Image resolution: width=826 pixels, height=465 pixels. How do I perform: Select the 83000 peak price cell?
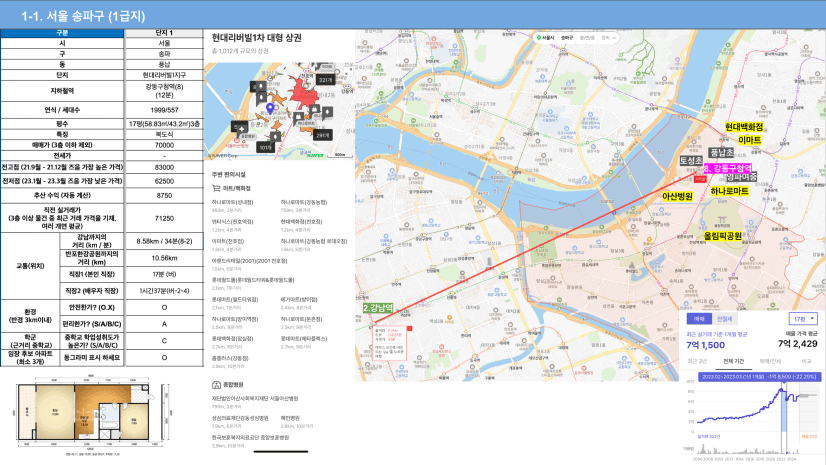pyautogui.click(x=164, y=167)
